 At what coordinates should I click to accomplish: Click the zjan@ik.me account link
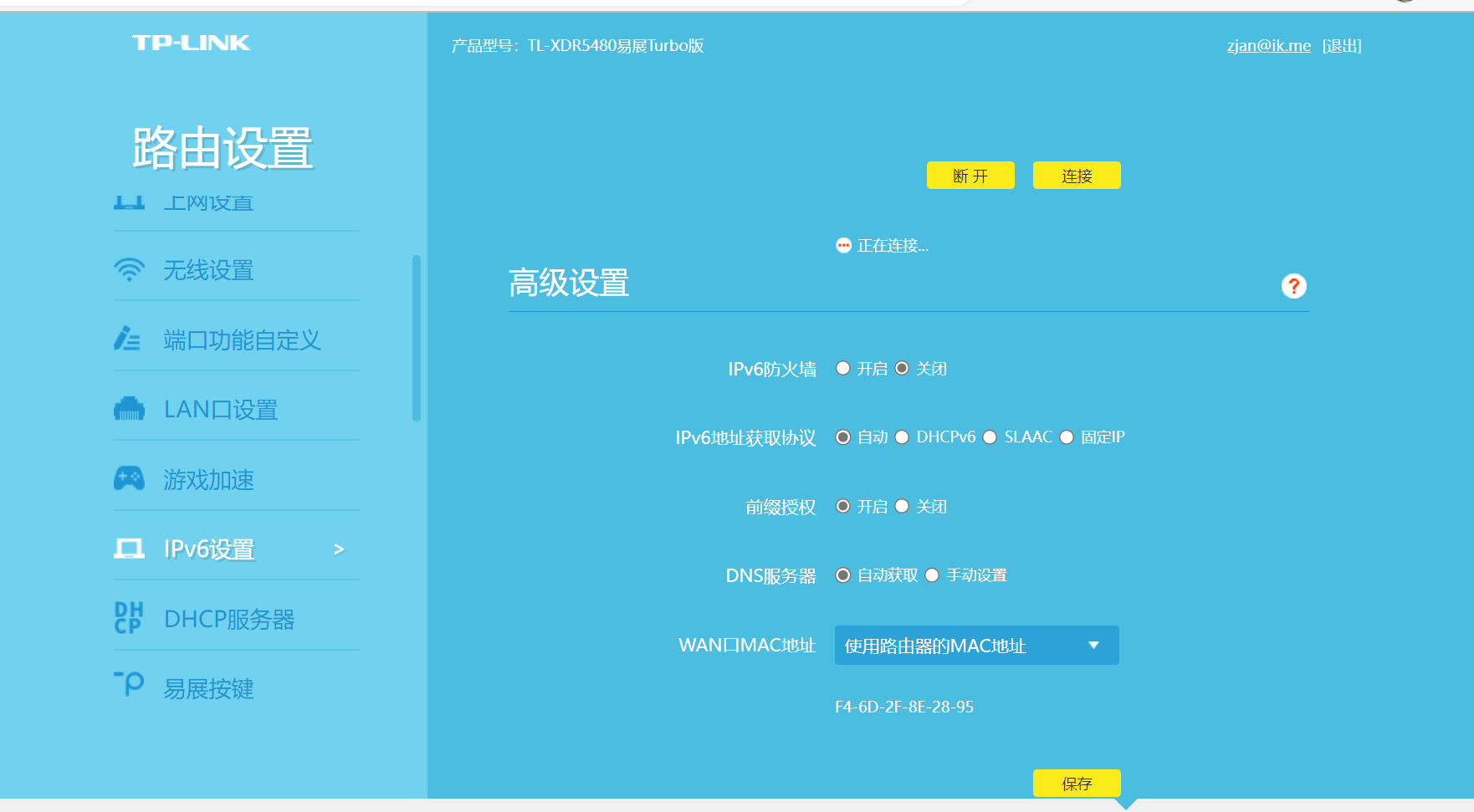click(x=1268, y=46)
